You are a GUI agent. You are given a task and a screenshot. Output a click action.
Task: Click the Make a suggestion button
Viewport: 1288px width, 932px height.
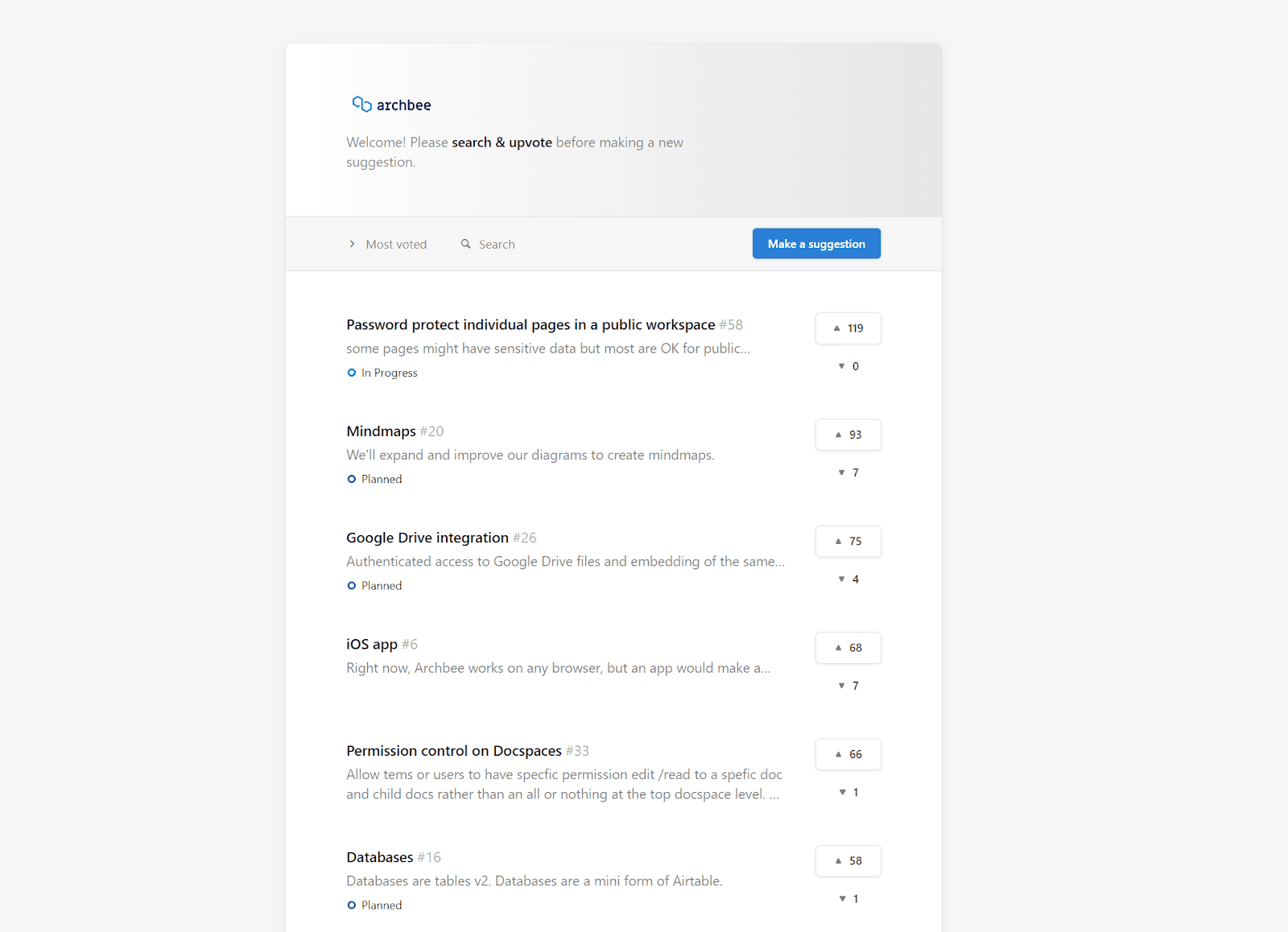coord(815,244)
